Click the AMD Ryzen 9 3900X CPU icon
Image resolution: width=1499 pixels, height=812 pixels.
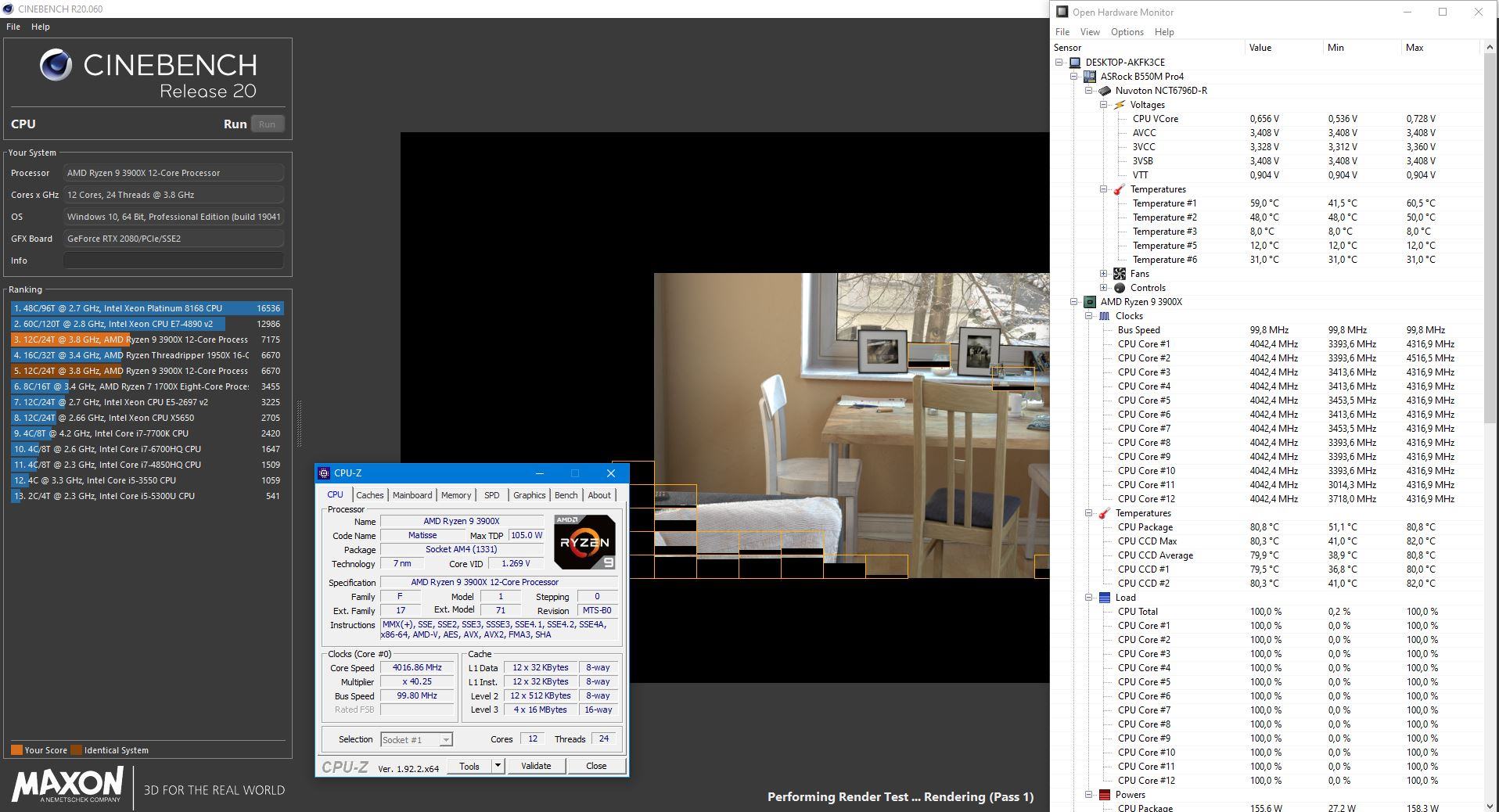tap(1090, 302)
